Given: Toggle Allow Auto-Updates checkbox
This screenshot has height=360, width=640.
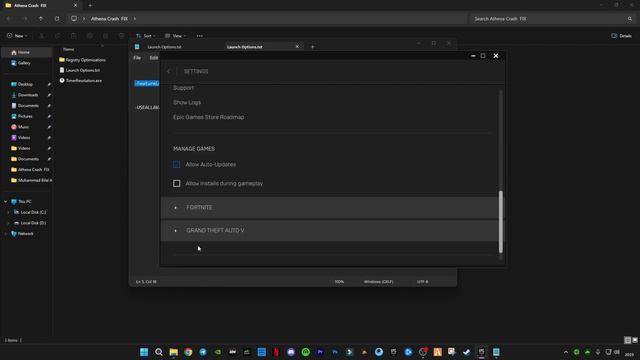Looking at the screenshot, I should pyautogui.click(x=177, y=164).
